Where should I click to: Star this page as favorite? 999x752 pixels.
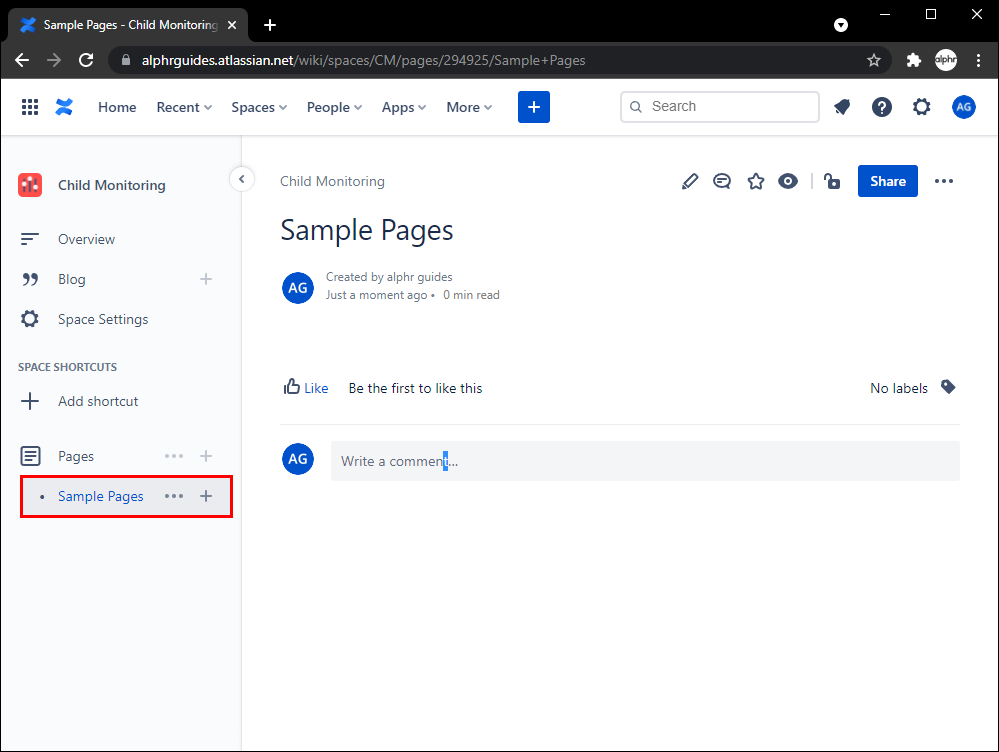(755, 181)
